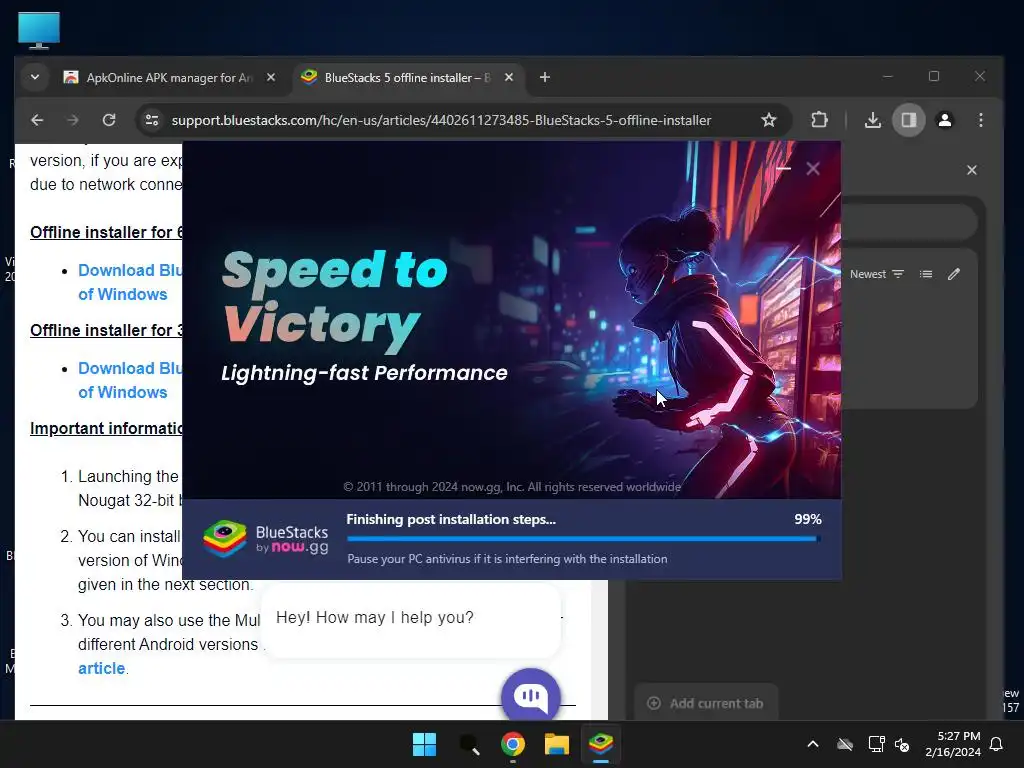The width and height of the screenshot is (1024, 768).
Task: Close the ApkOnline APK manager tab
Action: (x=271, y=77)
